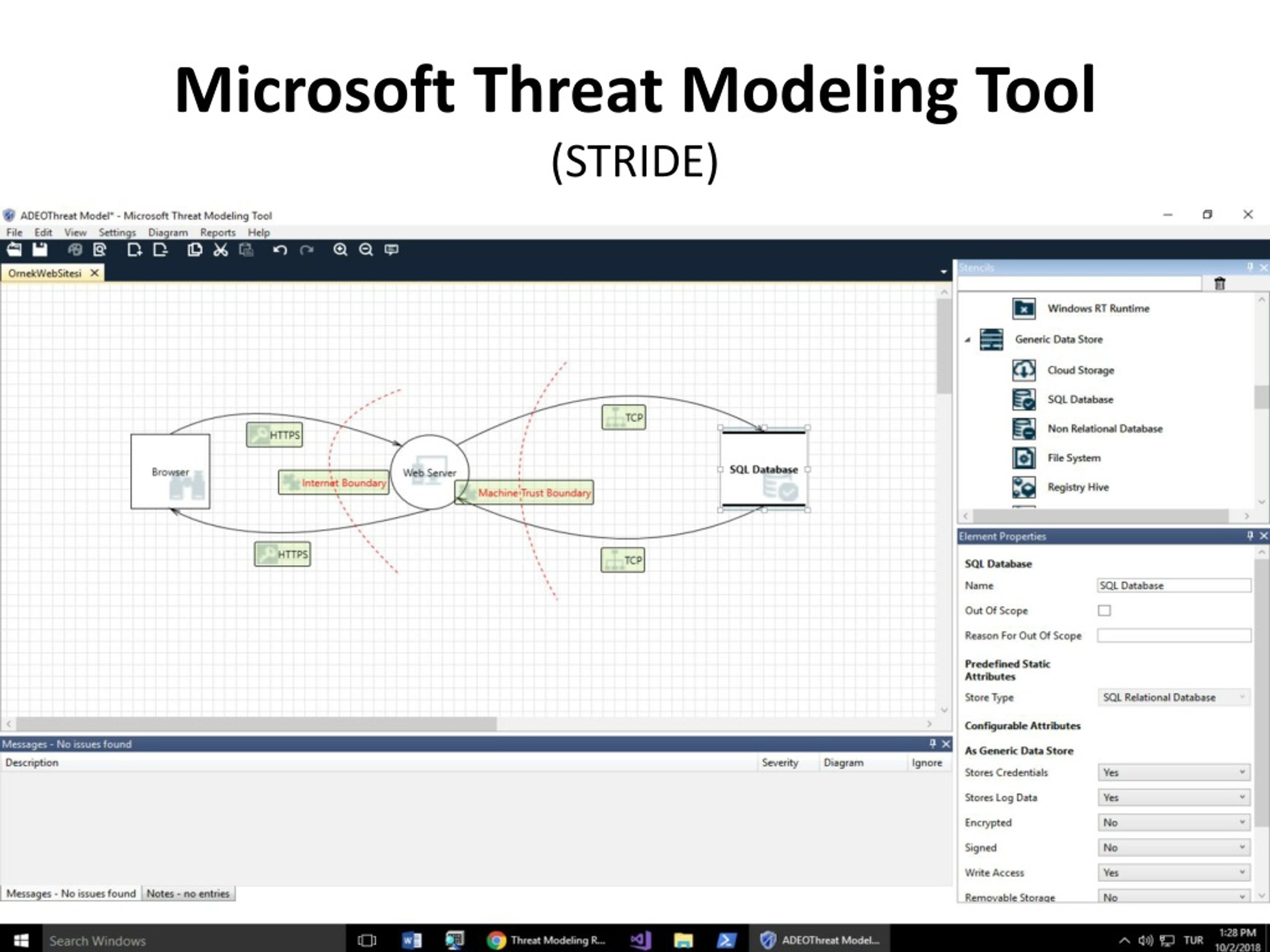Screen dimensions: 1270x952
Task: Select the Web Server process on canvas
Action: point(430,472)
